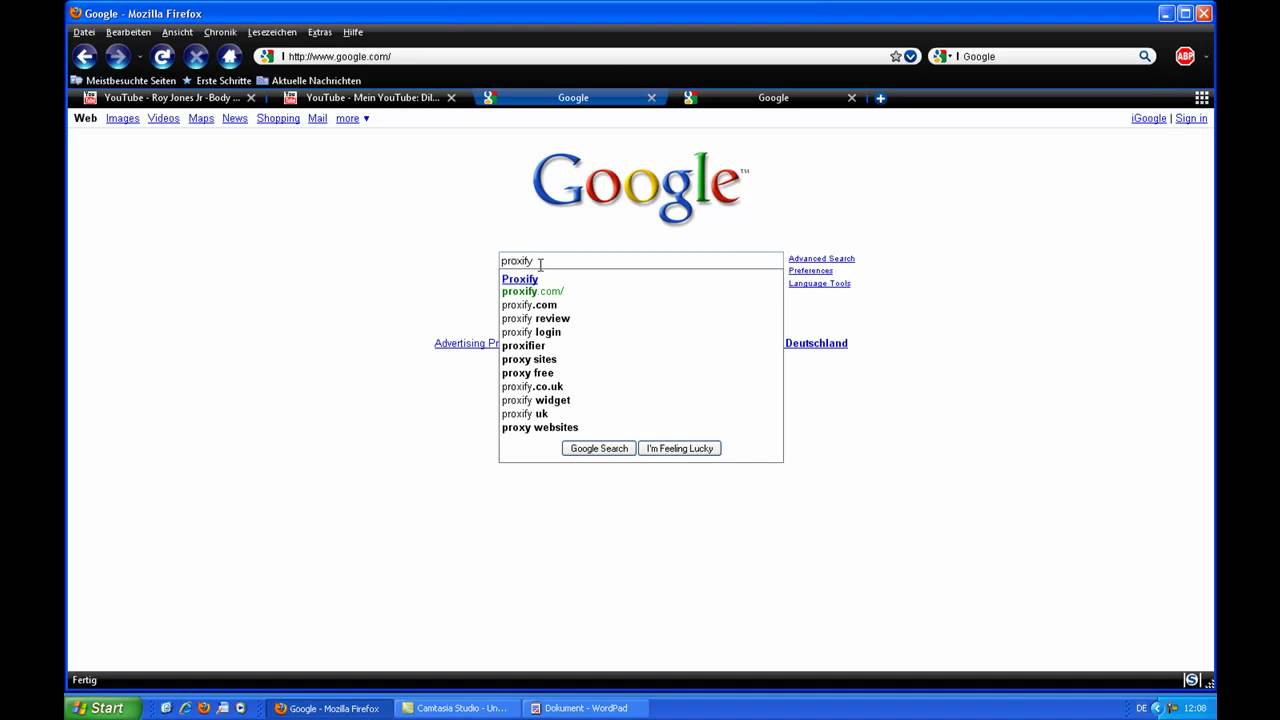Select suggestion 'proxify login'
This screenshot has width=1280, height=720.
pyautogui.click(x=531, y=332)
